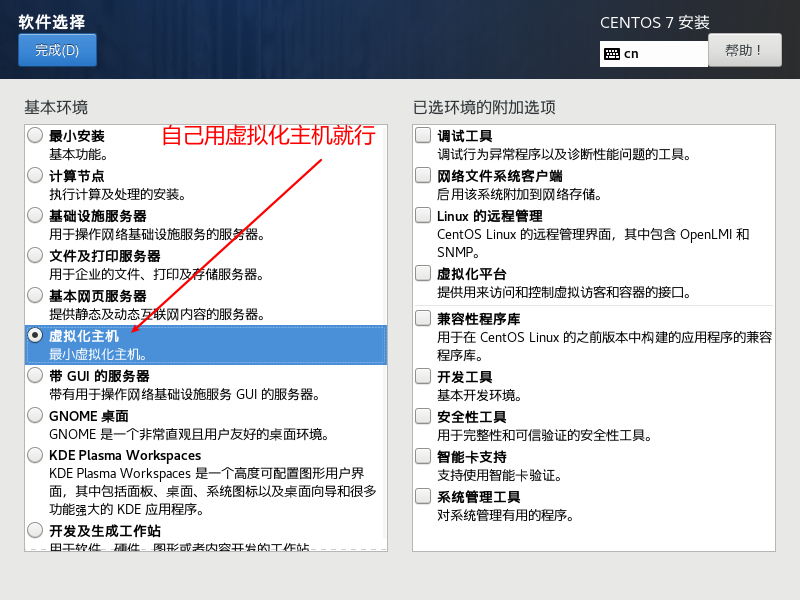Tick the 智能卡支持 checkbox
The height and width of the screenshot is (600, 800).
point(423,456)
